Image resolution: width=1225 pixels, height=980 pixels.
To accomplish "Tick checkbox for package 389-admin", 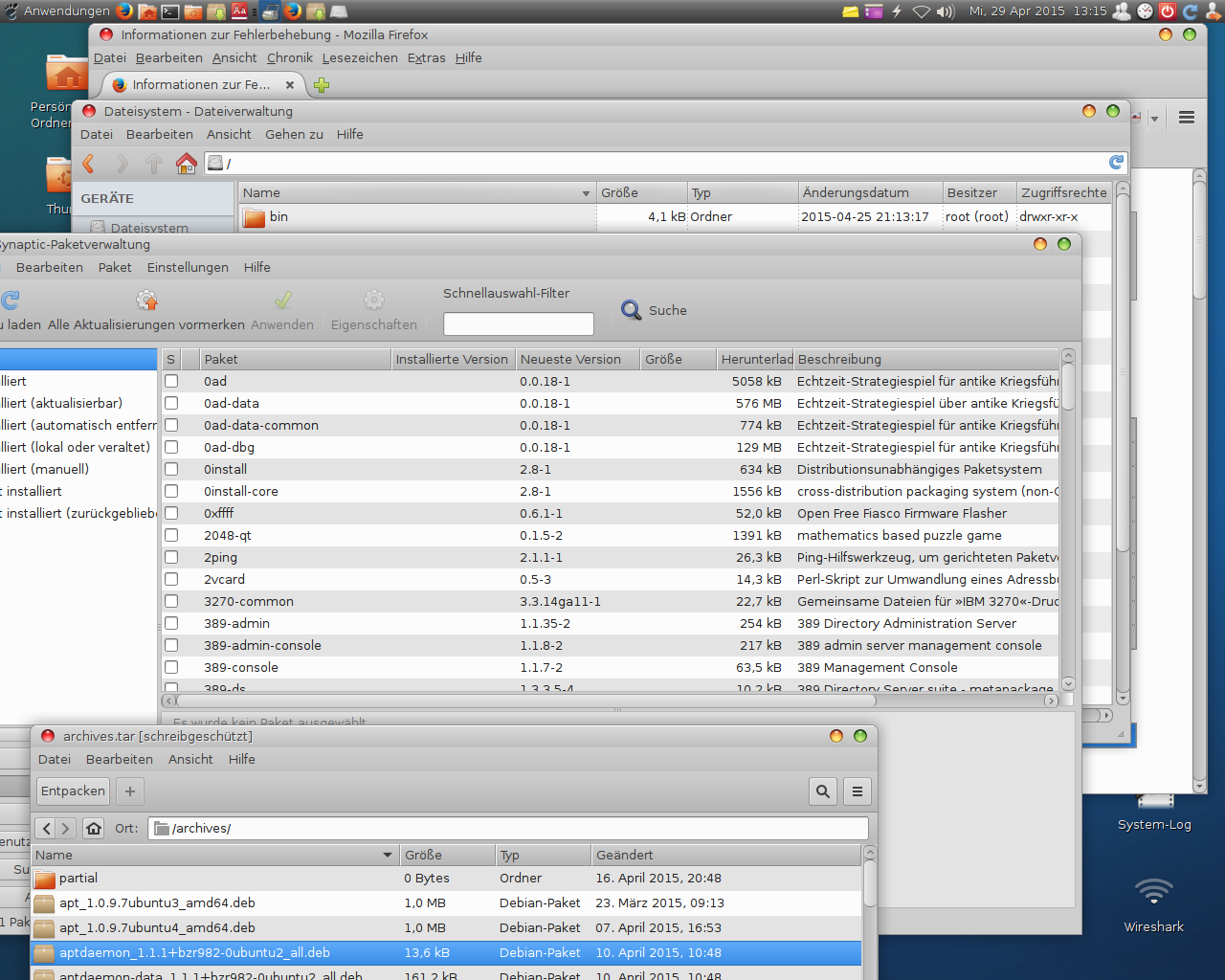I will pyautogui.click(x=171, y=623).
